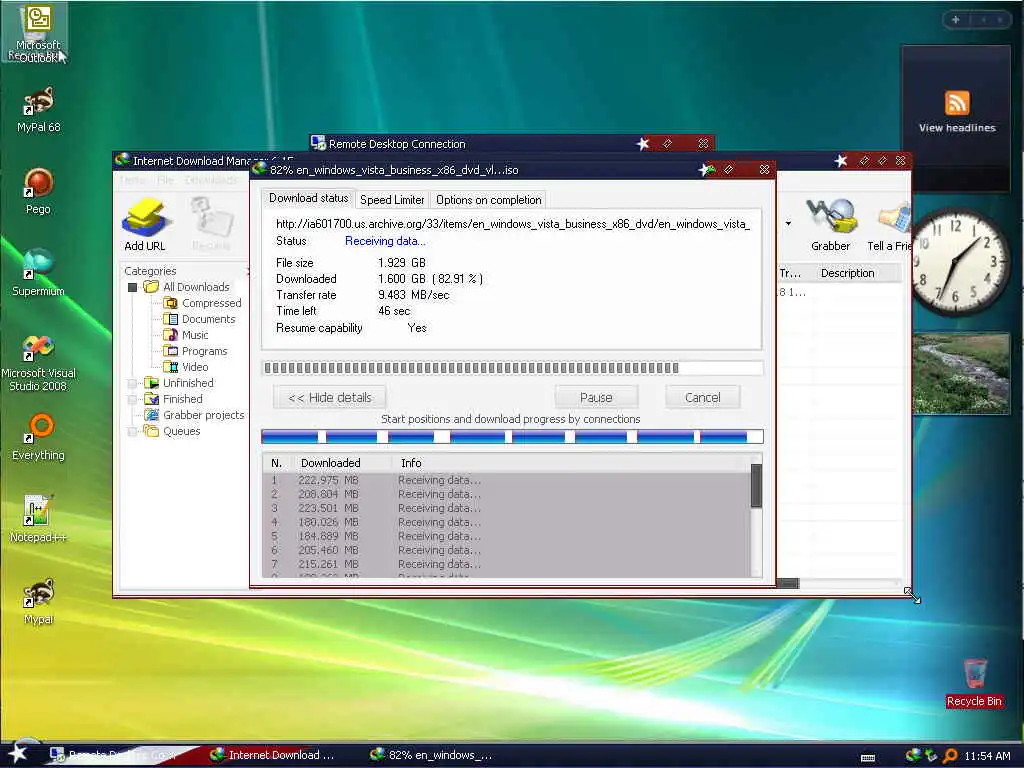This screenshot has height=768, width=1024.
Task: Open the Supermium desktop shortcut
Action: point(38,273)
